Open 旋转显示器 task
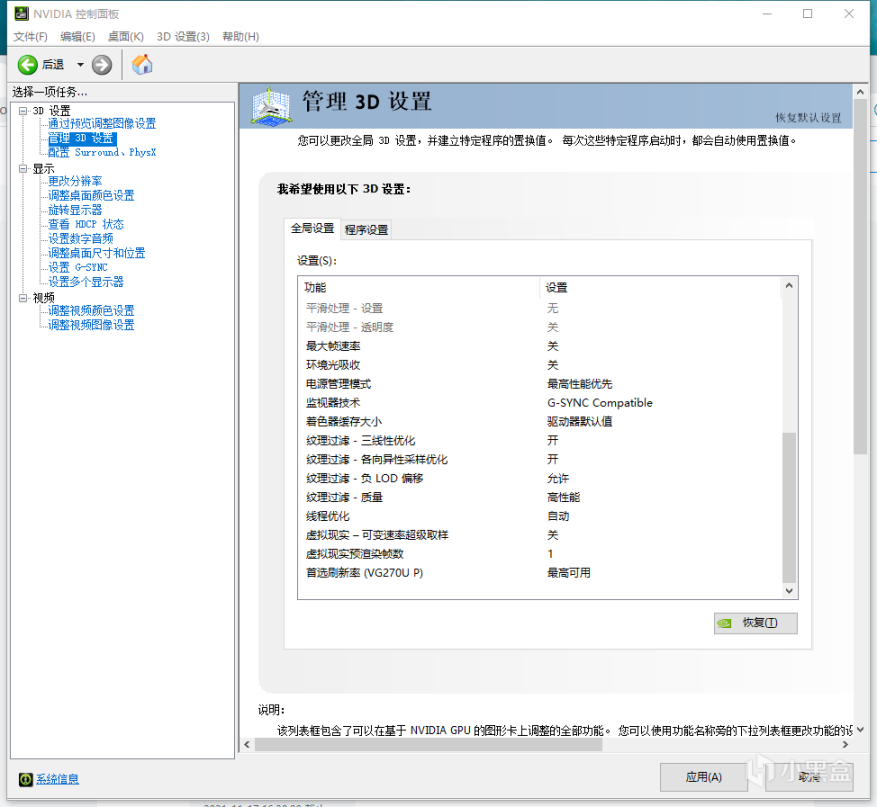The image size is (877, 807). coord(75,210)
